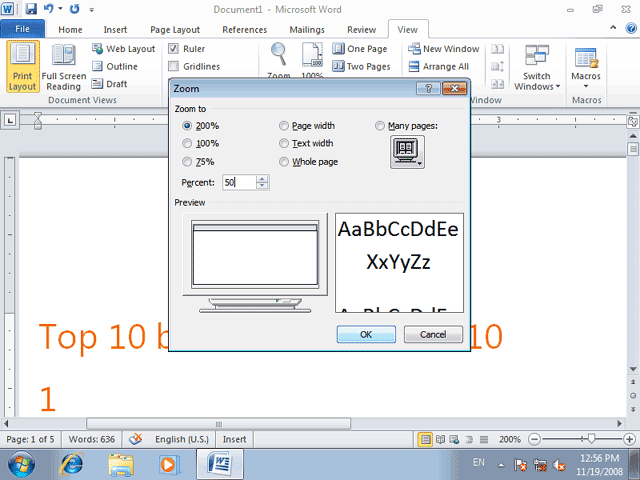Click the 100% zoom page icon
640x480 pixels.
[312, 54]
